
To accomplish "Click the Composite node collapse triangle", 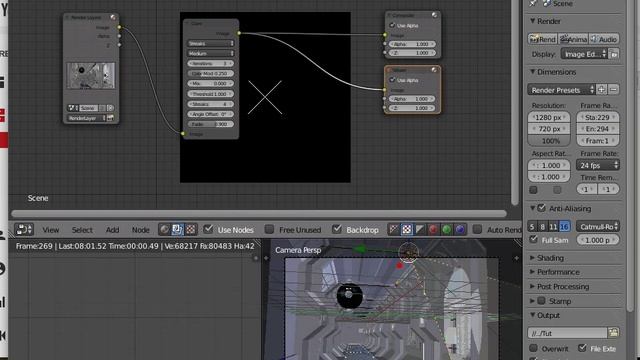I will pyautogui.click(x=389, y=15).
